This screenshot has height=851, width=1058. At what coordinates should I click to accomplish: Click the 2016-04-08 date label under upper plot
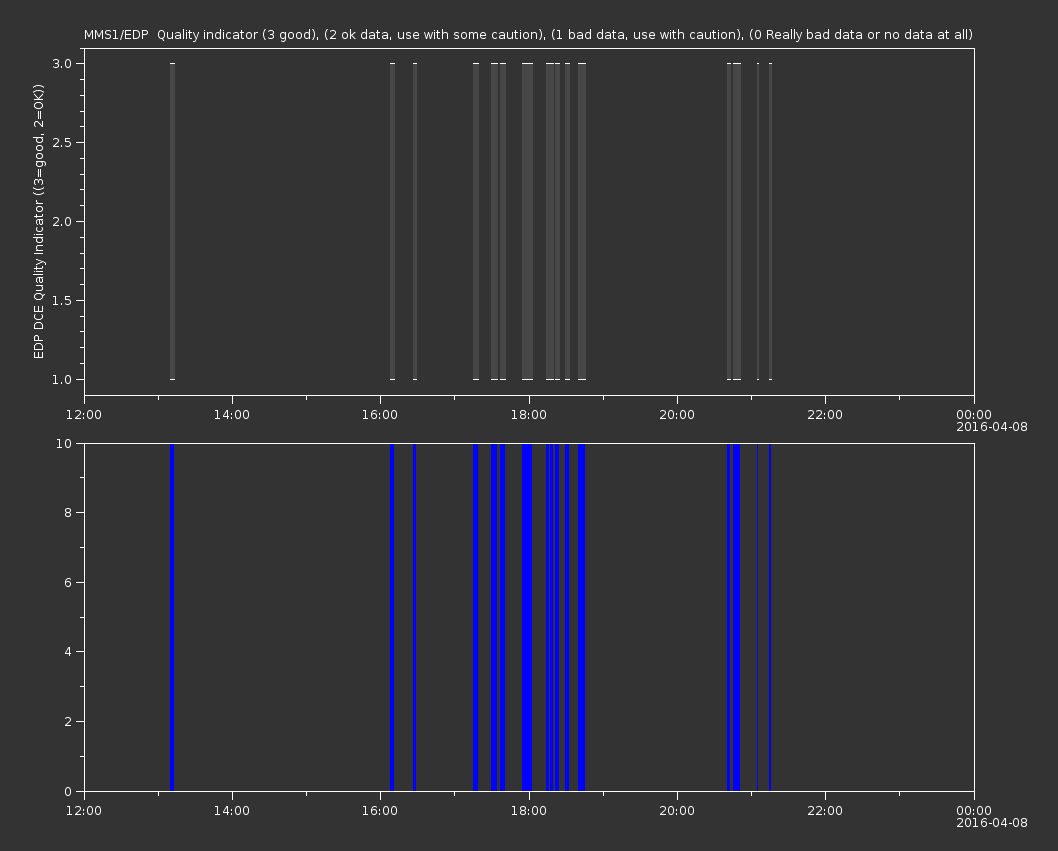point(991,428)
